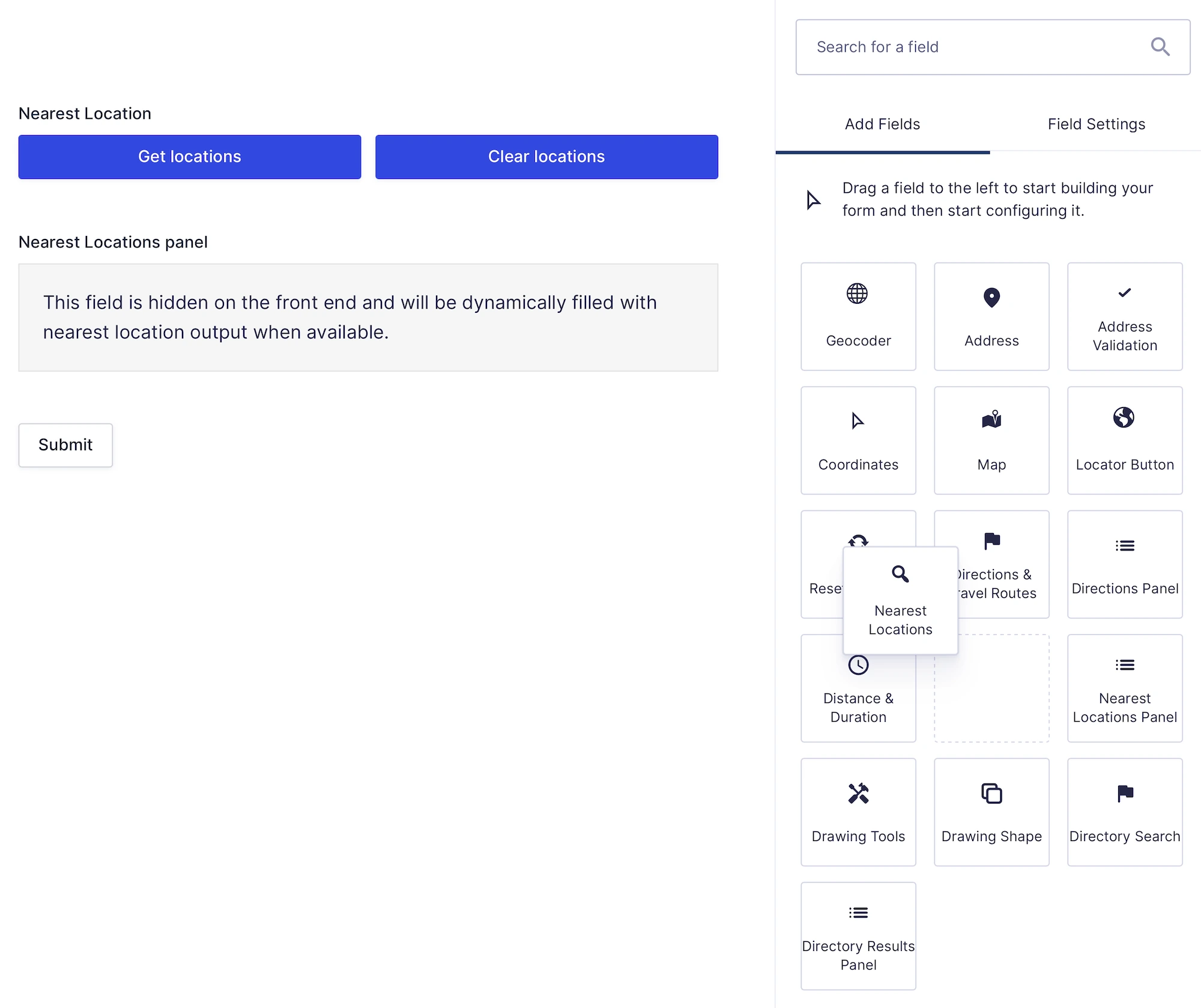Choose the Locator Button globe icon
The image size is (1201, 1008).
(1124, 417)
